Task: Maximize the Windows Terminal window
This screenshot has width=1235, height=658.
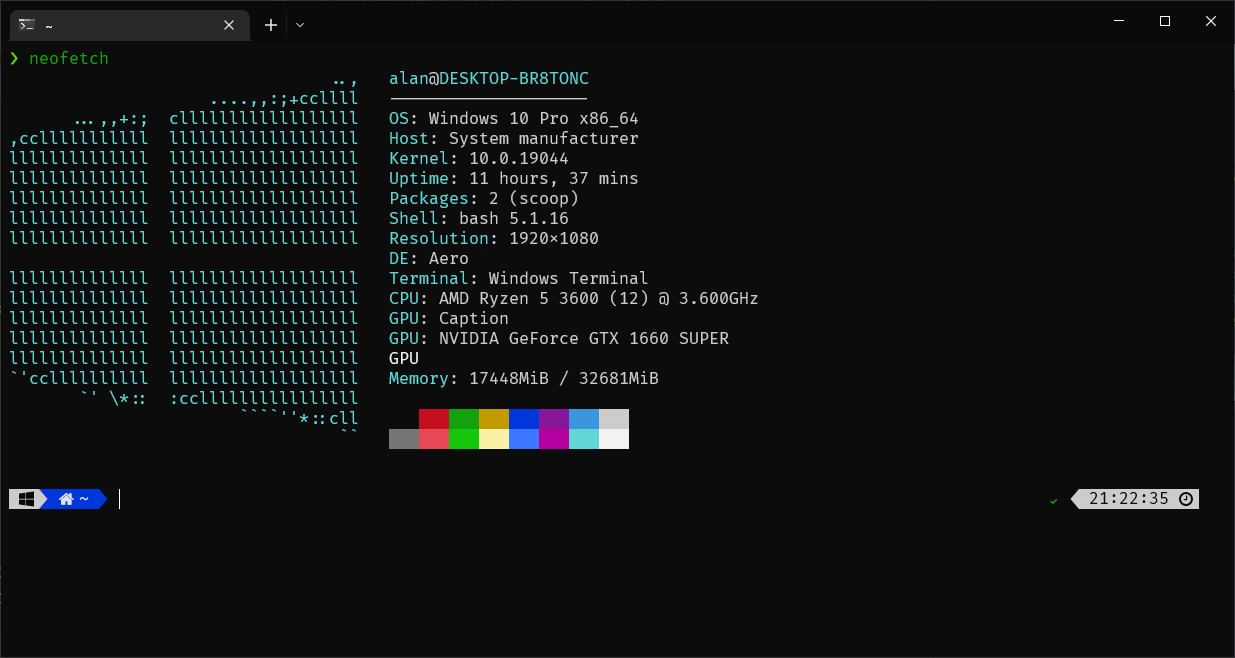Action: [x=1165, y=21]
